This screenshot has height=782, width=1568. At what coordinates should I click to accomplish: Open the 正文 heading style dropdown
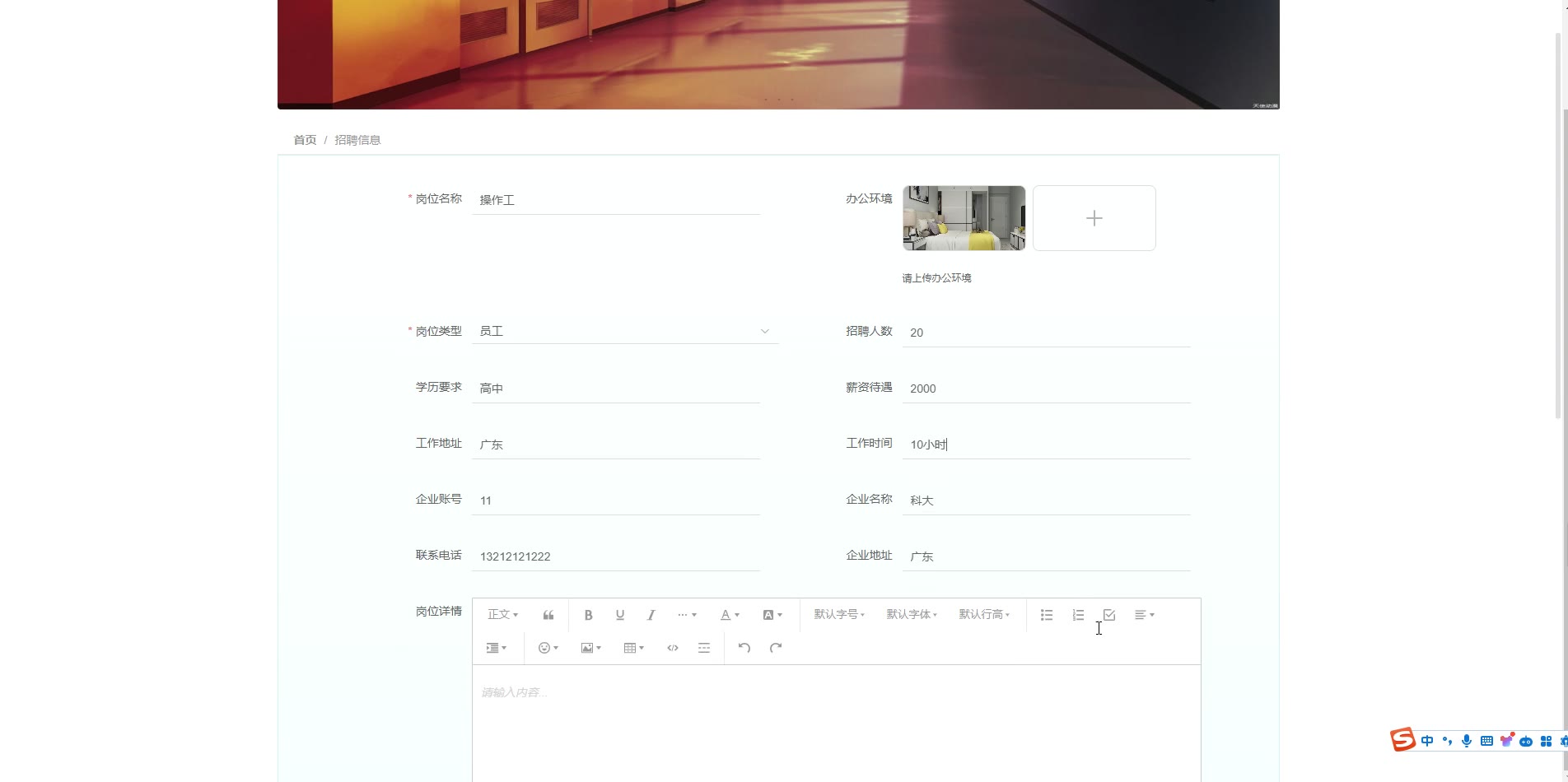point(503,615)
